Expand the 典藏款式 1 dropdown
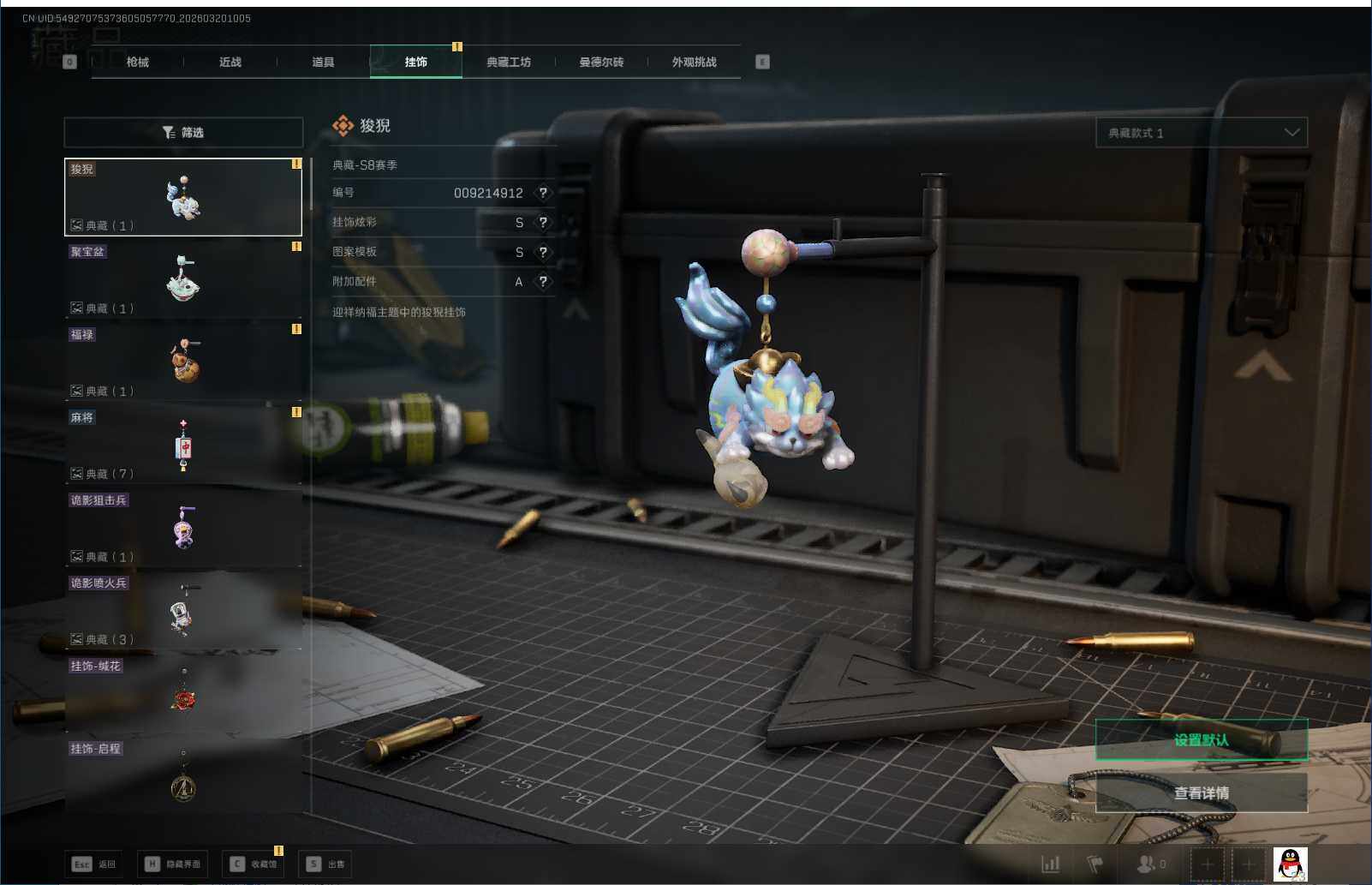 coord(1202,133)
